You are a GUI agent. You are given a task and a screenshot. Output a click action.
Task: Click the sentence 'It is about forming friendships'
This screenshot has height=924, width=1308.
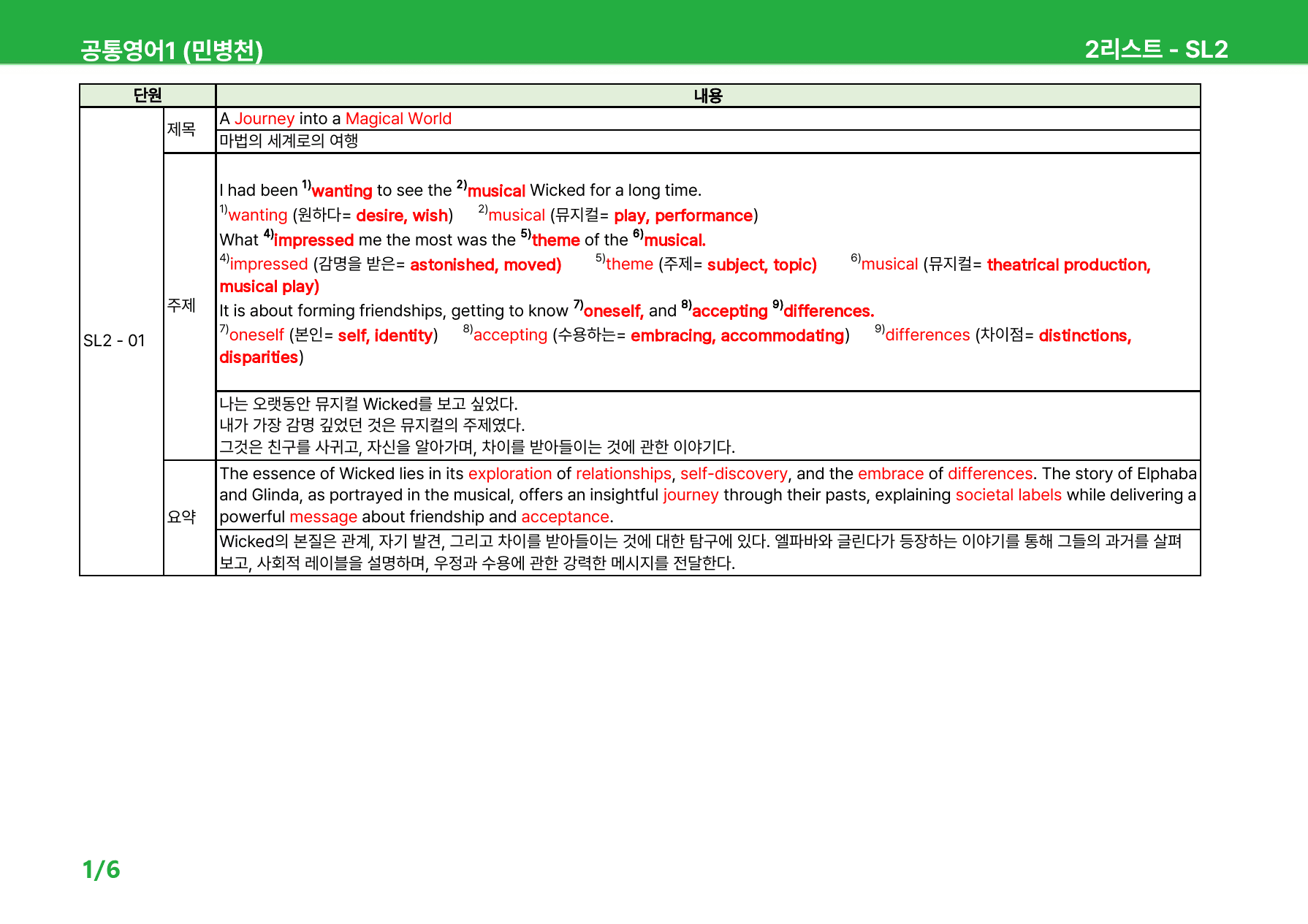pos(547,310)
